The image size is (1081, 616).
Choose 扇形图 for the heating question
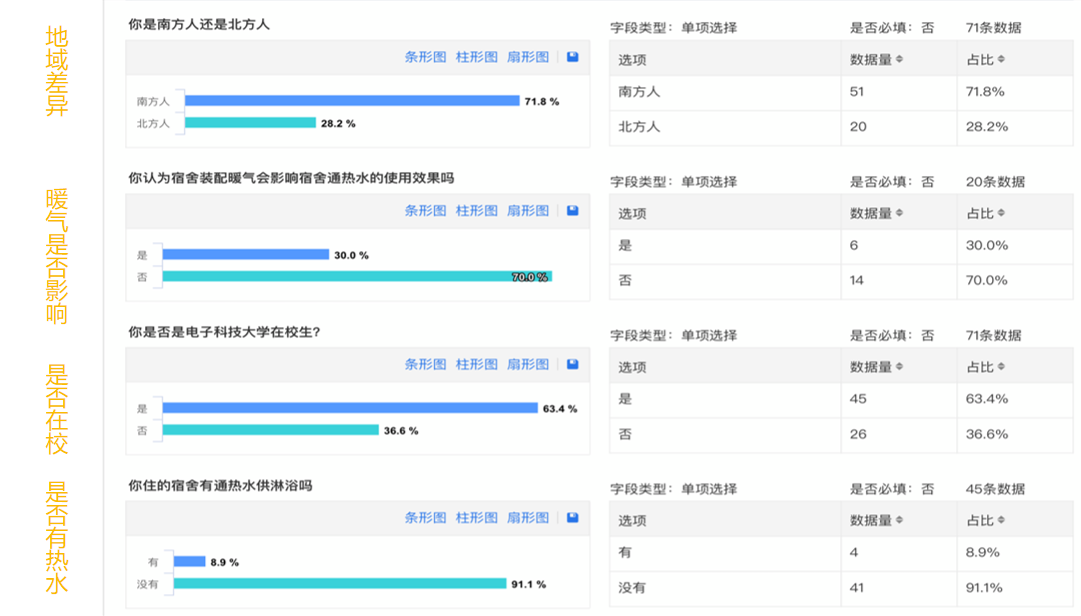tap(531, 211)
